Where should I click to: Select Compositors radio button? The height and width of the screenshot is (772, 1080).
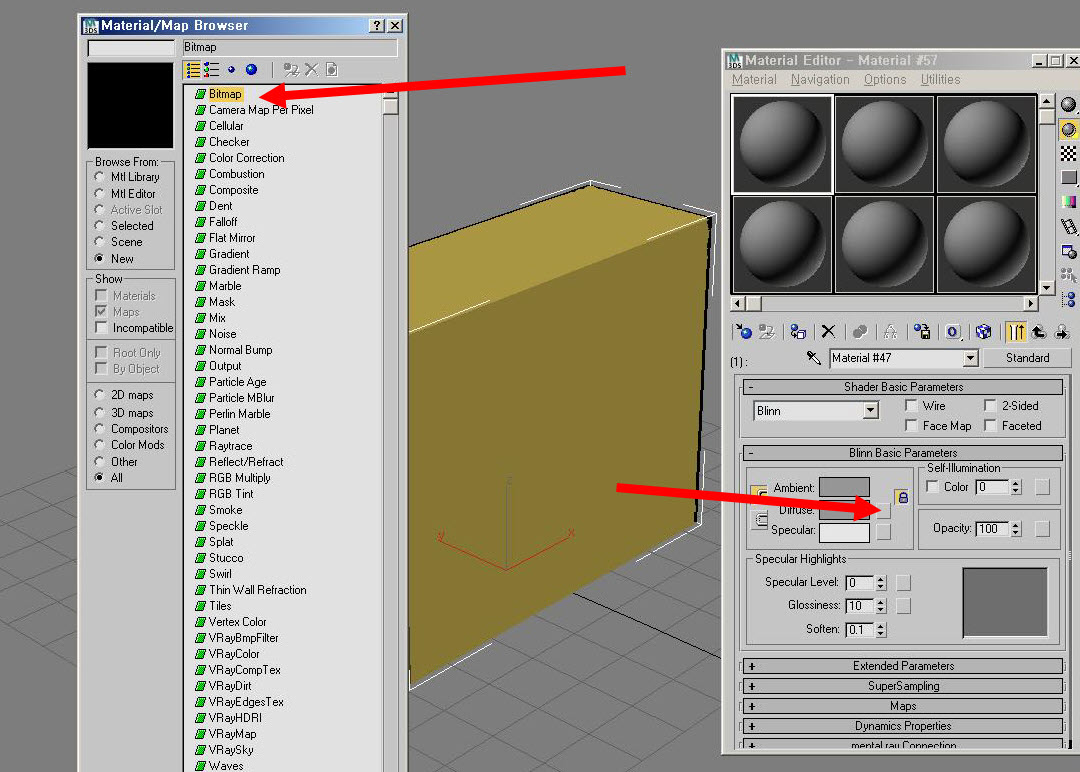tap(100, 428)
